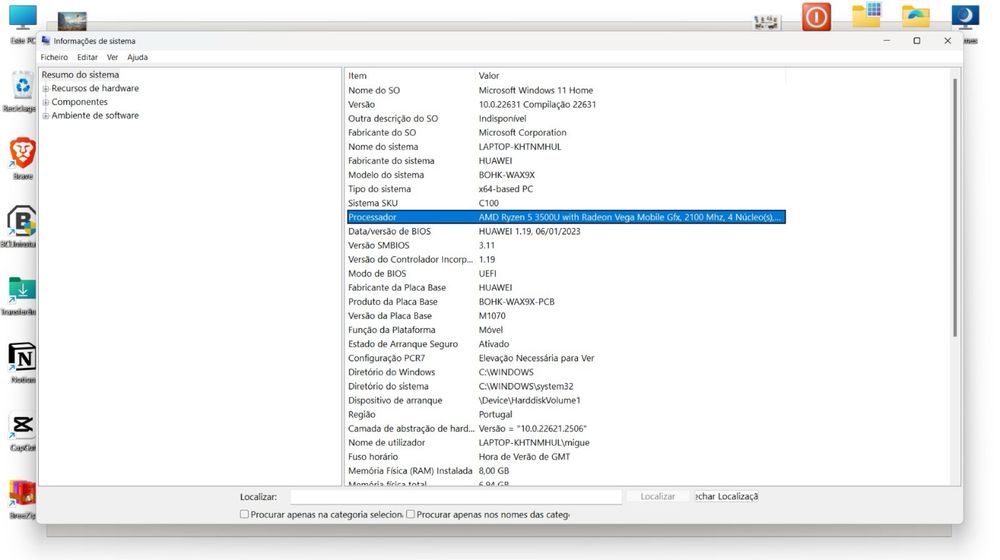This screenshot has width=1000, height=560.
Task: Select Versão SMBIOS 3.11 row
Action: click(x=566, y=246)
